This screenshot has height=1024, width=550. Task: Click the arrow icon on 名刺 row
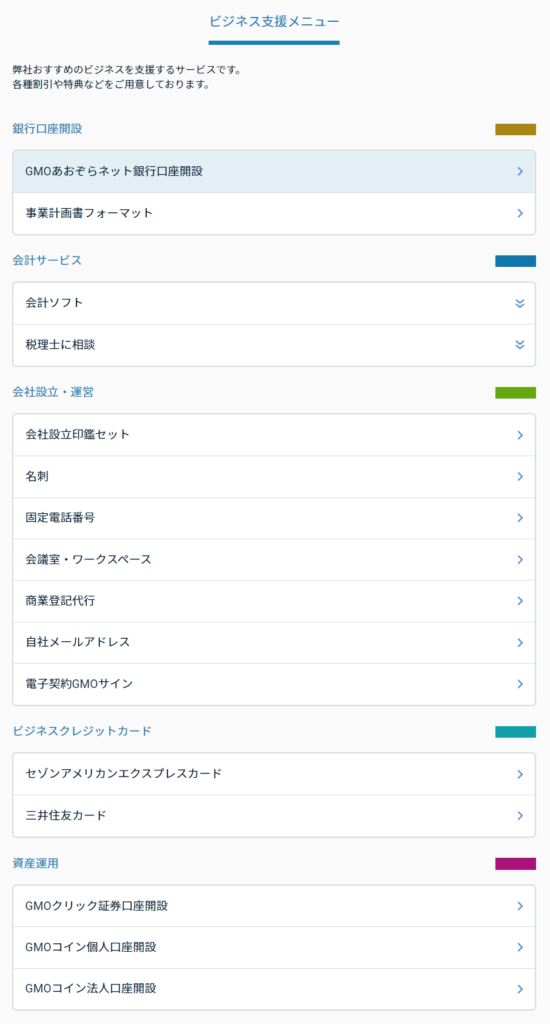pyautogui.click(x=520, y=477)
